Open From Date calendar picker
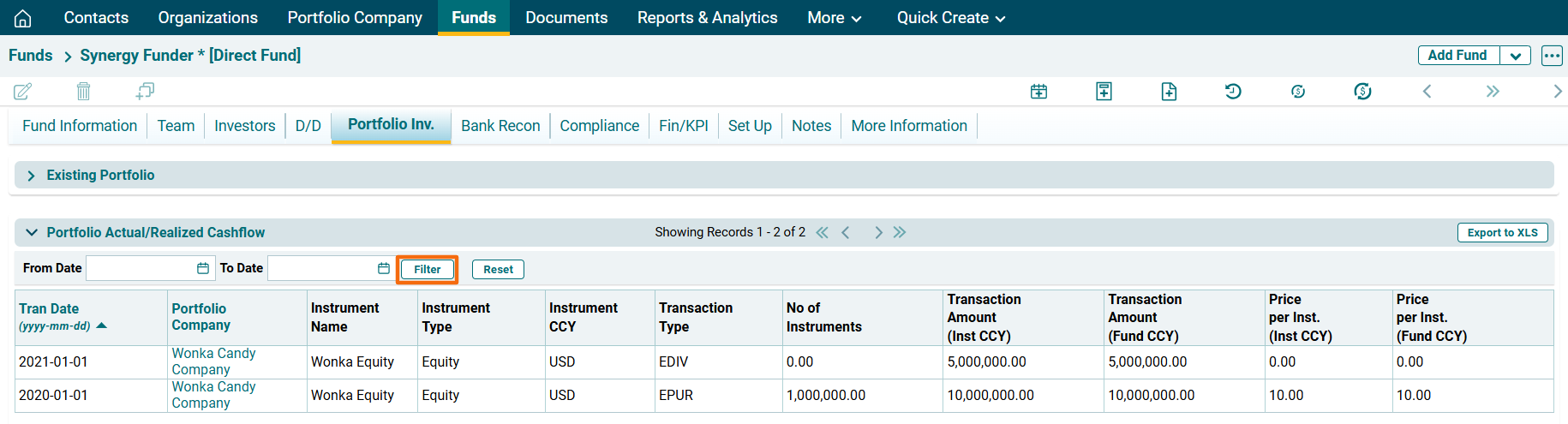This screenshot has height=424, width=1568. pos(203,268)
